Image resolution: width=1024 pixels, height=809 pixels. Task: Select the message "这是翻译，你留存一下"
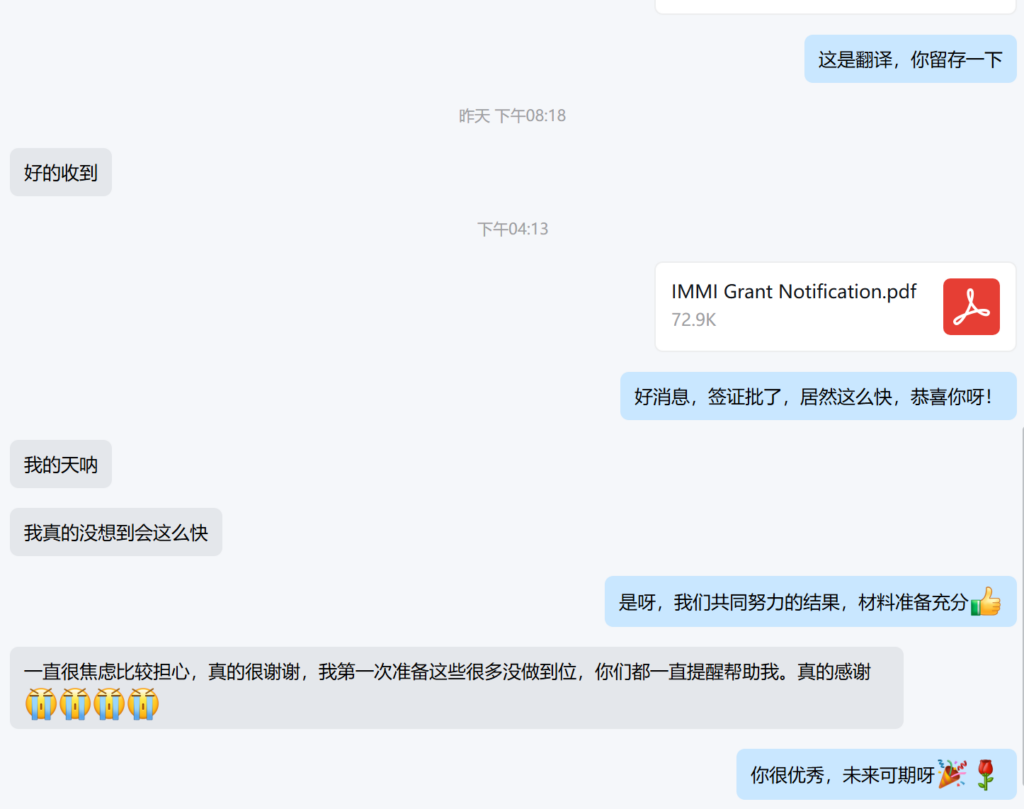click(x=909, y=59)
